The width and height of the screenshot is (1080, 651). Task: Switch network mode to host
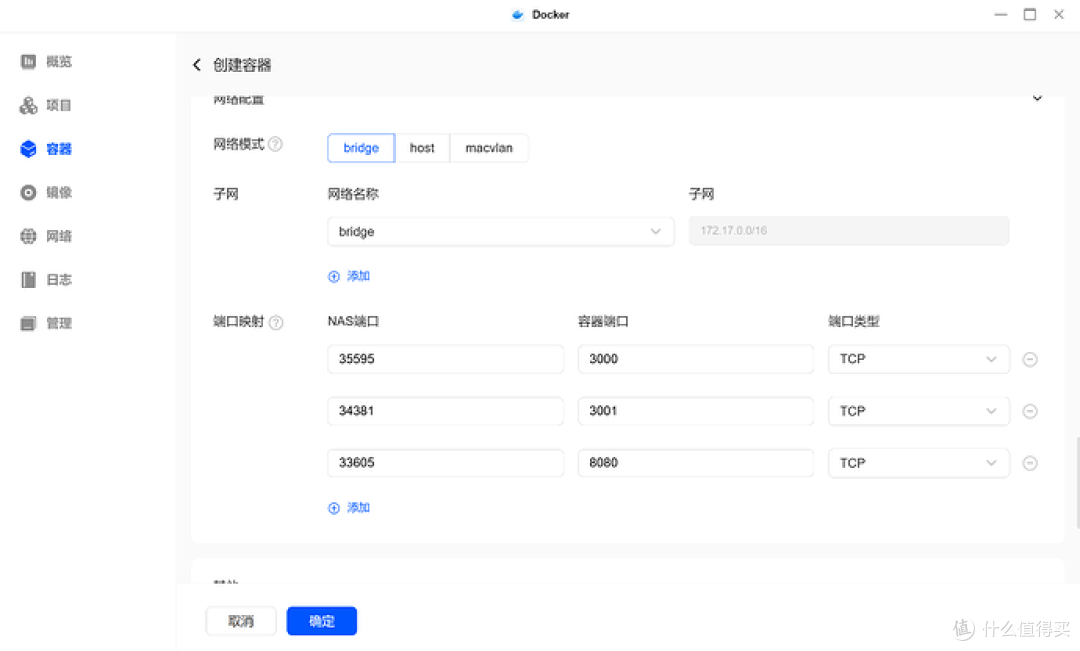[x=422, y=147]
